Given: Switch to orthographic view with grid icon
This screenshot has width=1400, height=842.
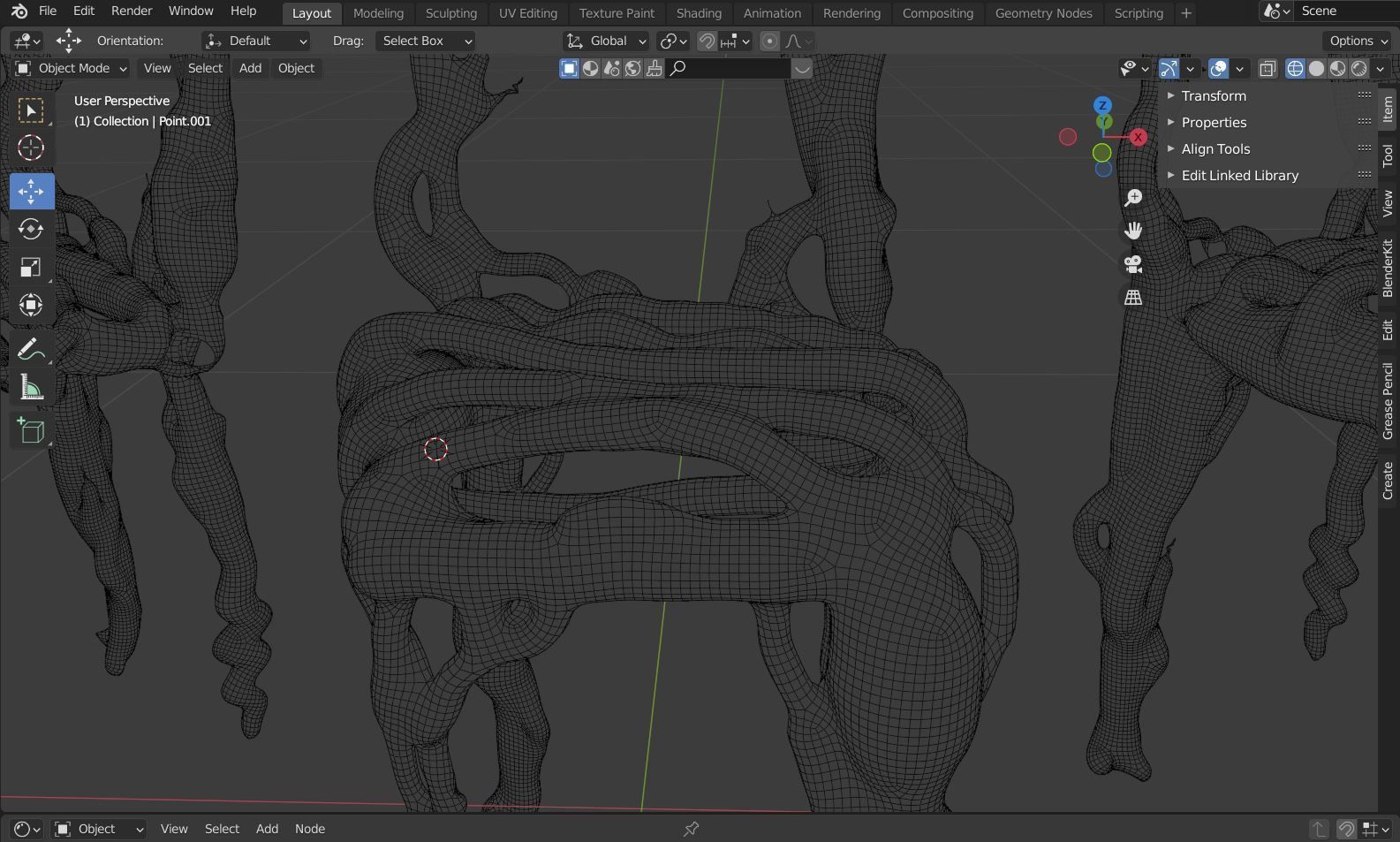Looking at the screenshot, I should (1132, 297).
